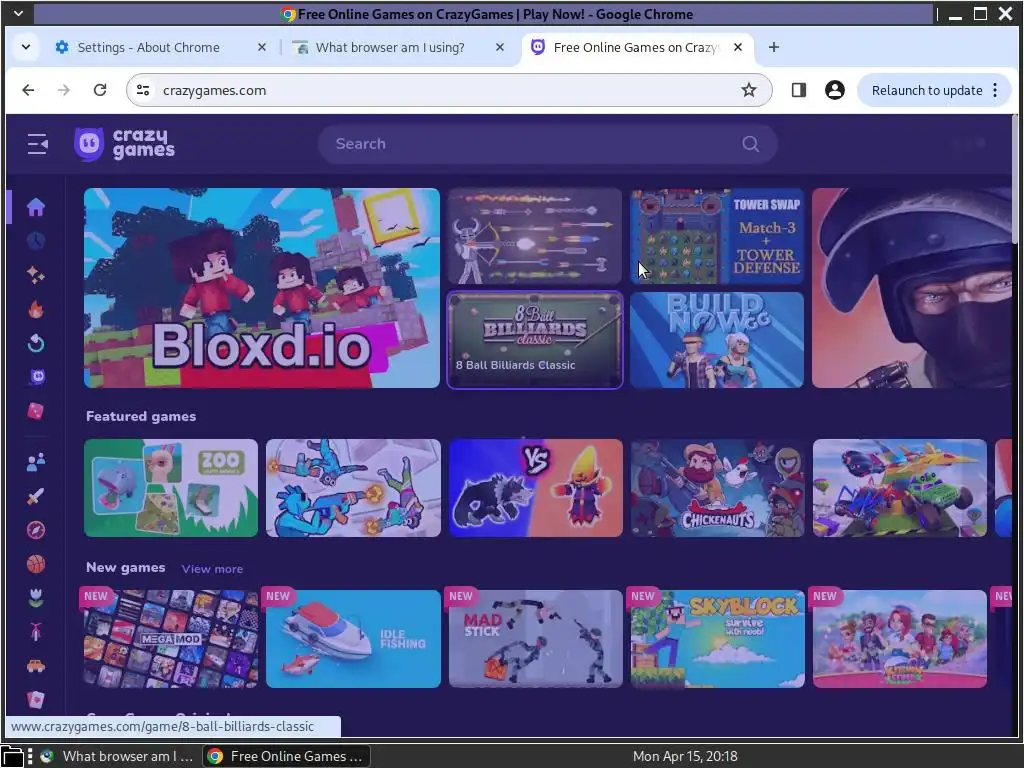Open adventure compass icon in sidebar
This screenshot has width=1024, height=768.
36,530
